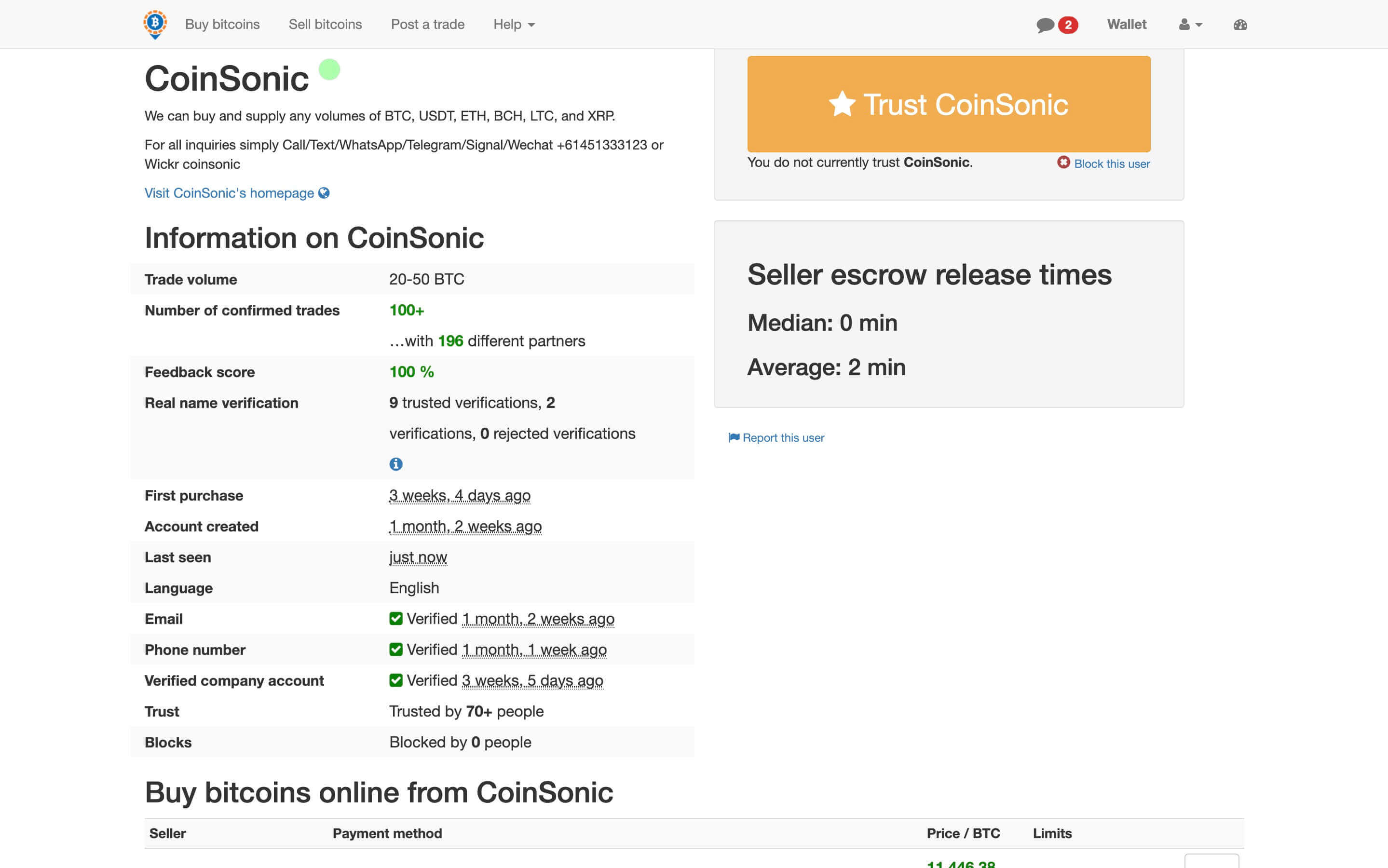Screen dimensions: 1388x868
Task: Open the user profile dropdown menu
Action: click(x=1191, y=25)
